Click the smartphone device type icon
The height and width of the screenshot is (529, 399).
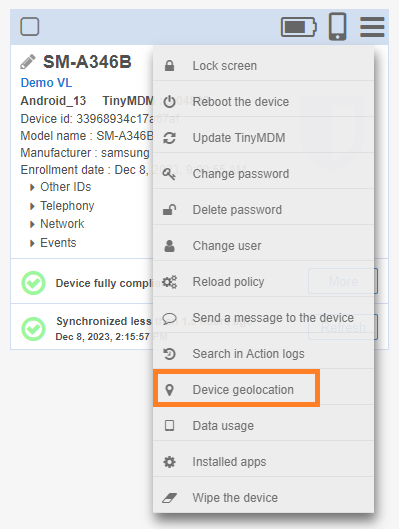tap(338, 26)
